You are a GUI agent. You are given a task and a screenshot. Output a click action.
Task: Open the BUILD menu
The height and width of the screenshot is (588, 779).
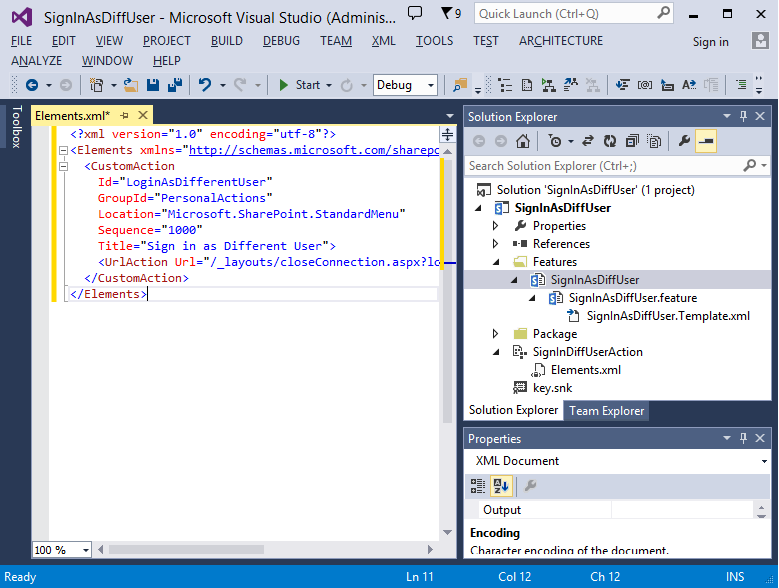point(227,41)
